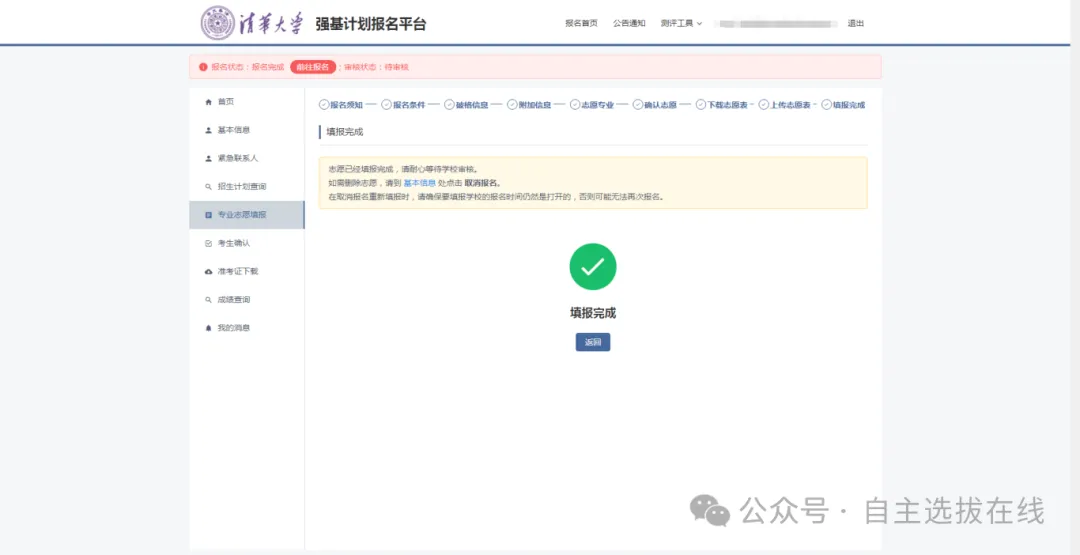
Task: Click the 报名须知 step check circle
Action: (324, 105)
